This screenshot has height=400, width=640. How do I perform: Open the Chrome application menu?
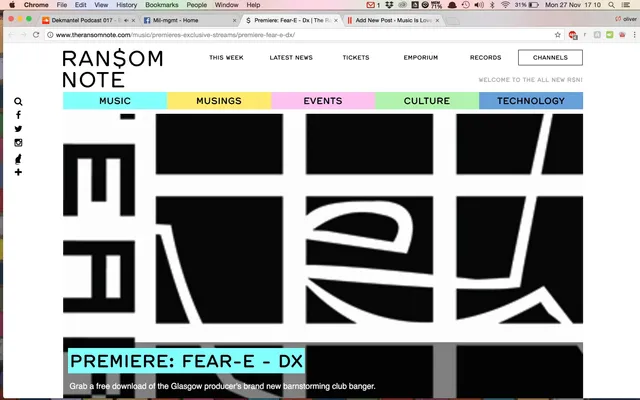coord(36,5)
